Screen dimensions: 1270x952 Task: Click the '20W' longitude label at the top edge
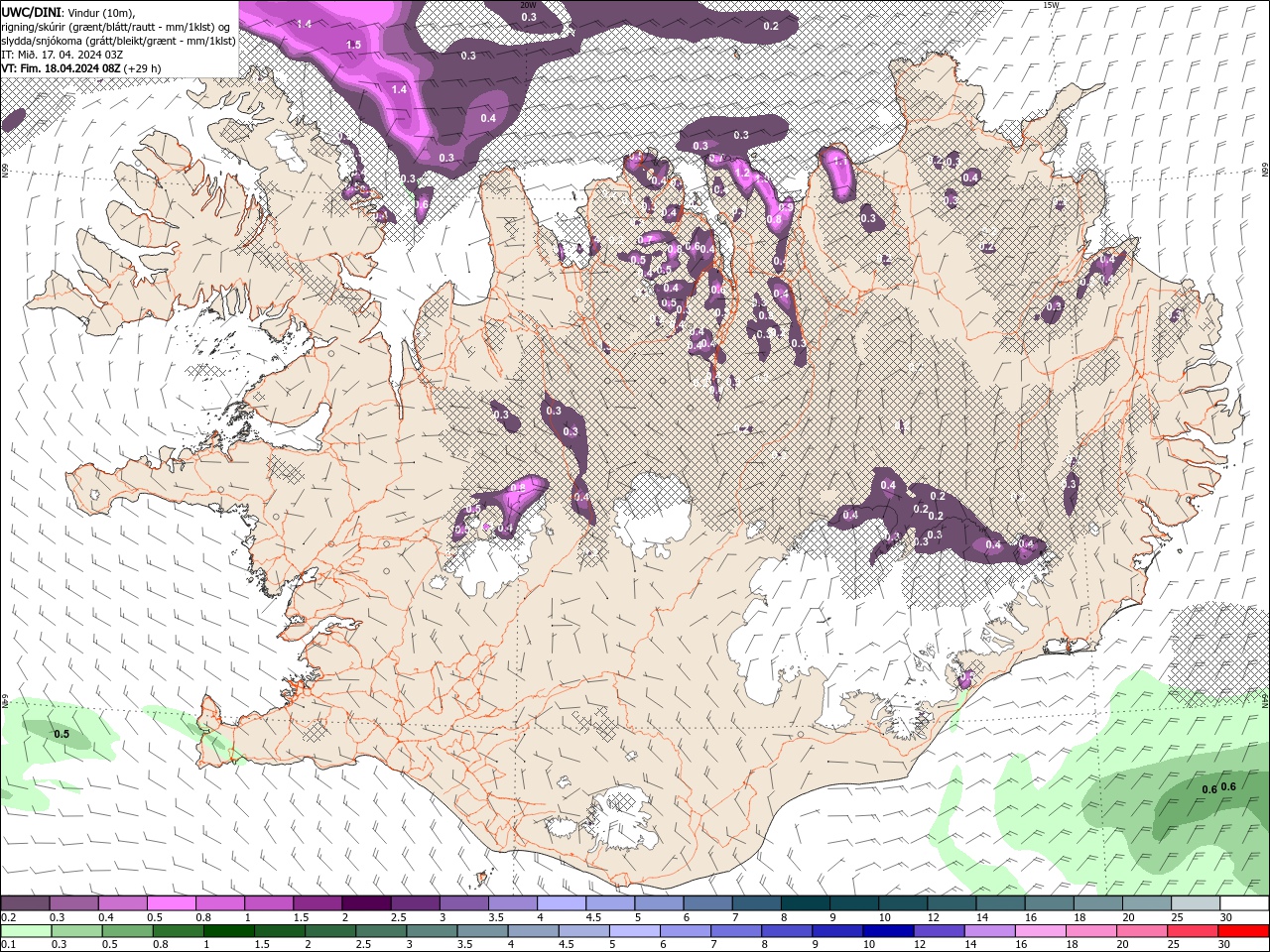pos(528,5)
